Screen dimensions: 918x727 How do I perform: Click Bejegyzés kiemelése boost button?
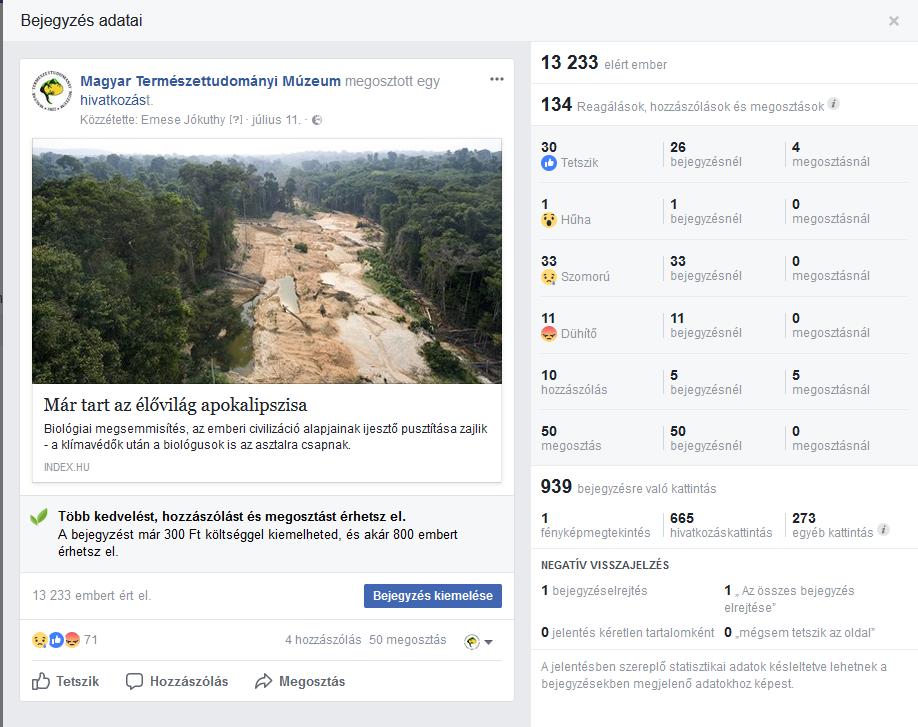tap(433, 595)
